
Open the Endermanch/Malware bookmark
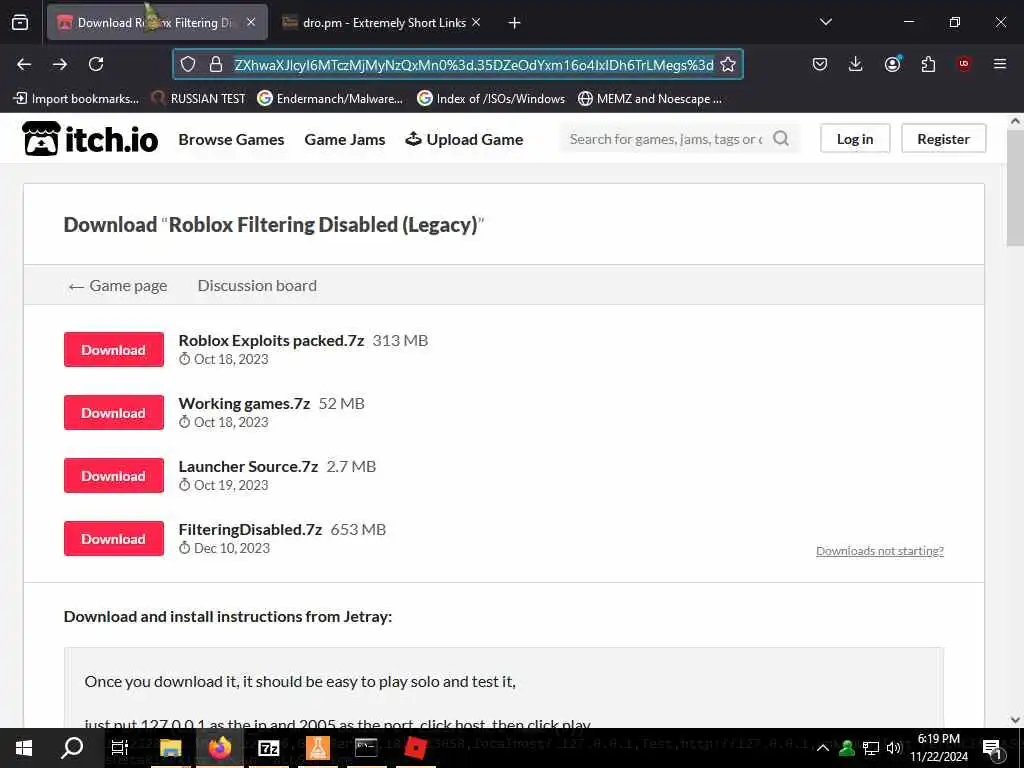[330, 99]
